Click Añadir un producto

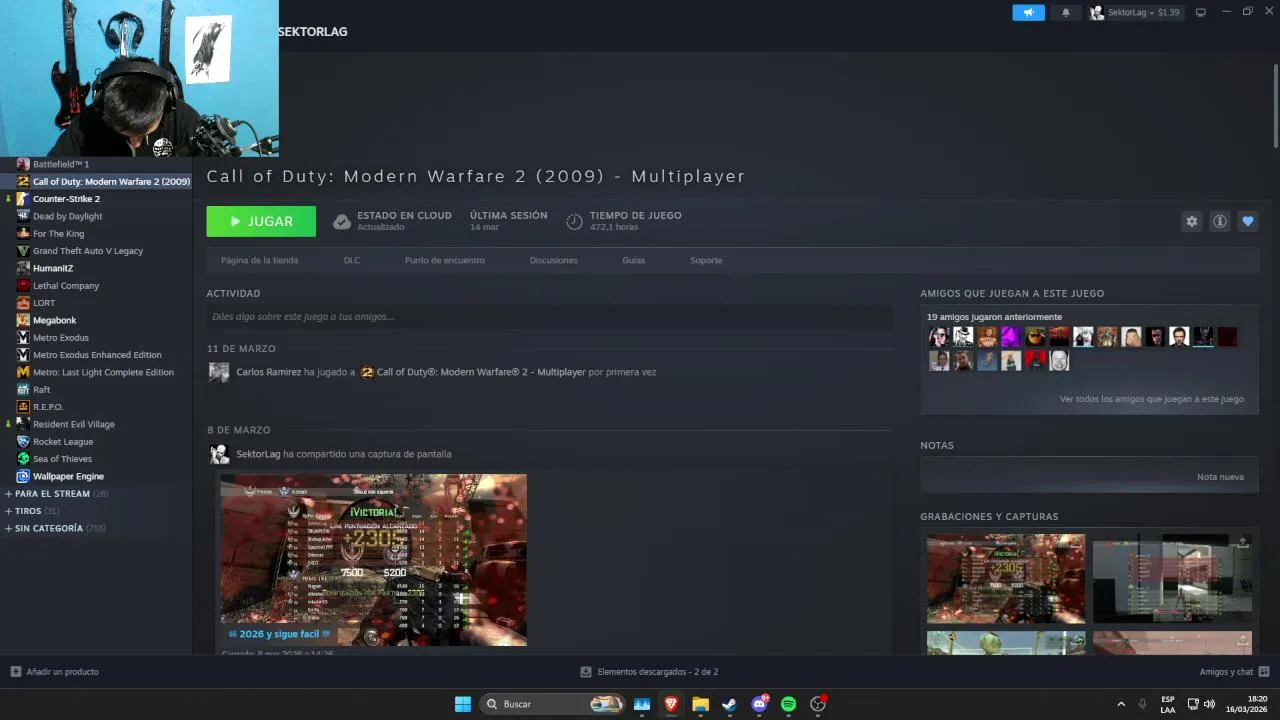(x=55, y=672)
